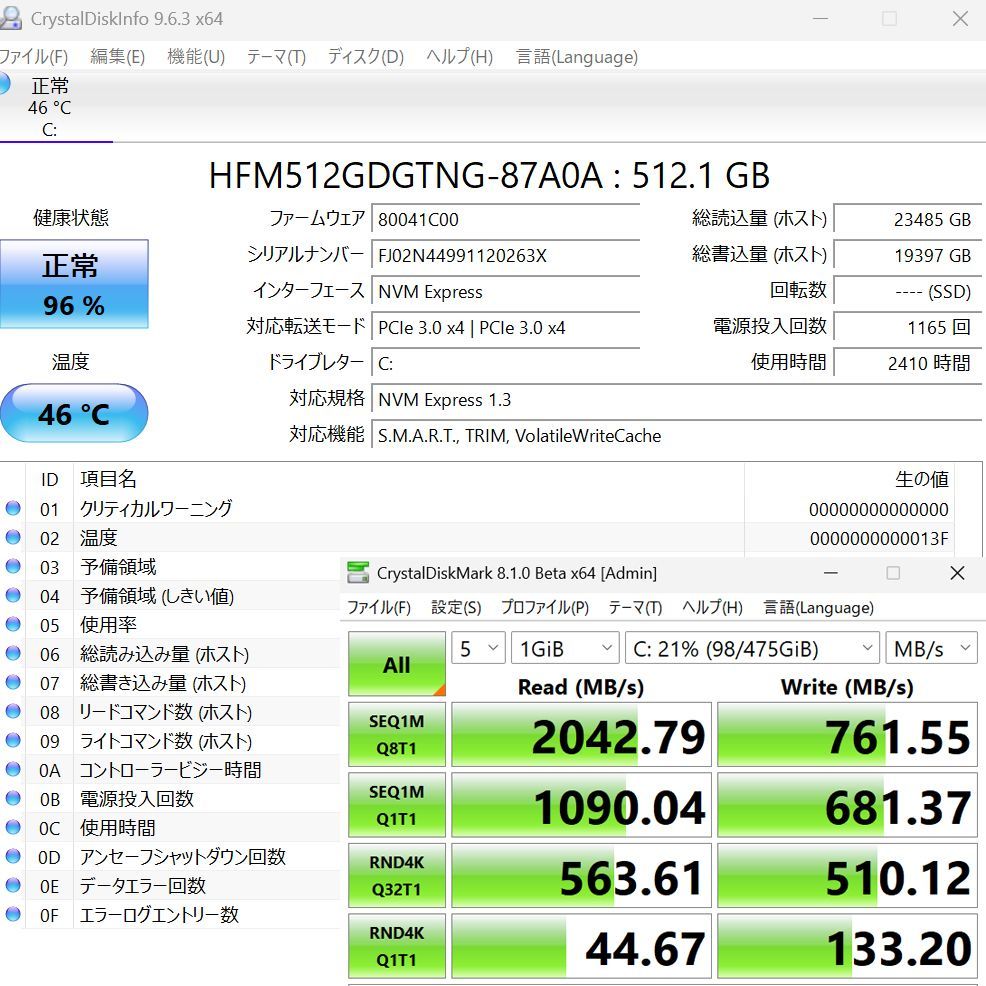Viewport: 986px width, 986px height.
Task: Open ディスク(D) menu in CrystalDiskInfo
Action: (x=365, y=57)
